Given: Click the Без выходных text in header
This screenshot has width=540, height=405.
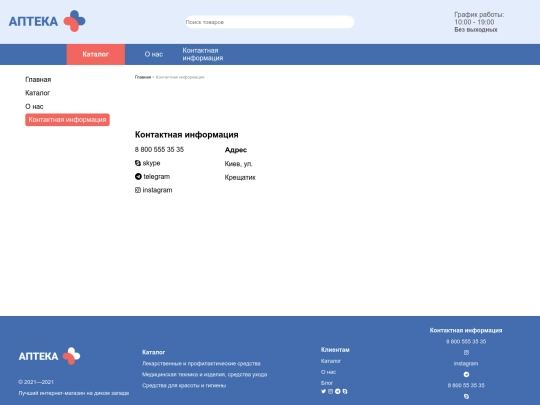Looking at the screenshot, I should pyautogui.click(x=476, y=30).
